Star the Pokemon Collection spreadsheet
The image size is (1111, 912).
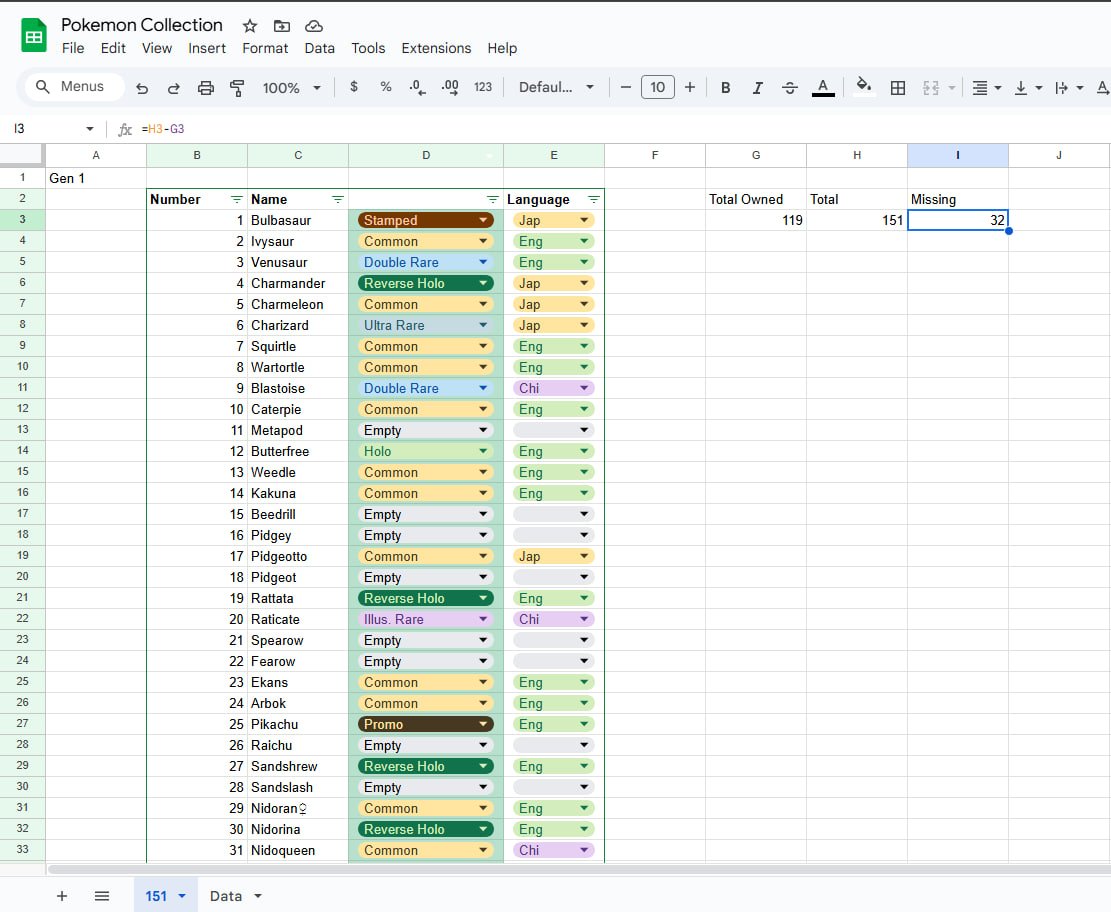249,25
